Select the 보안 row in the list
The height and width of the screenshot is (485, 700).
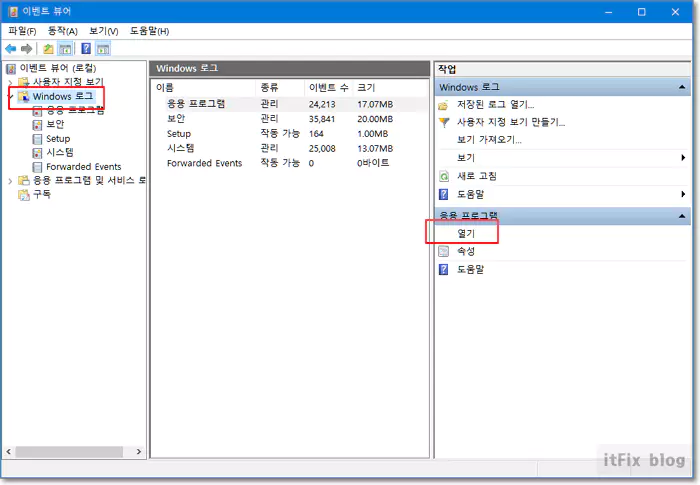[x=290, y=119]
